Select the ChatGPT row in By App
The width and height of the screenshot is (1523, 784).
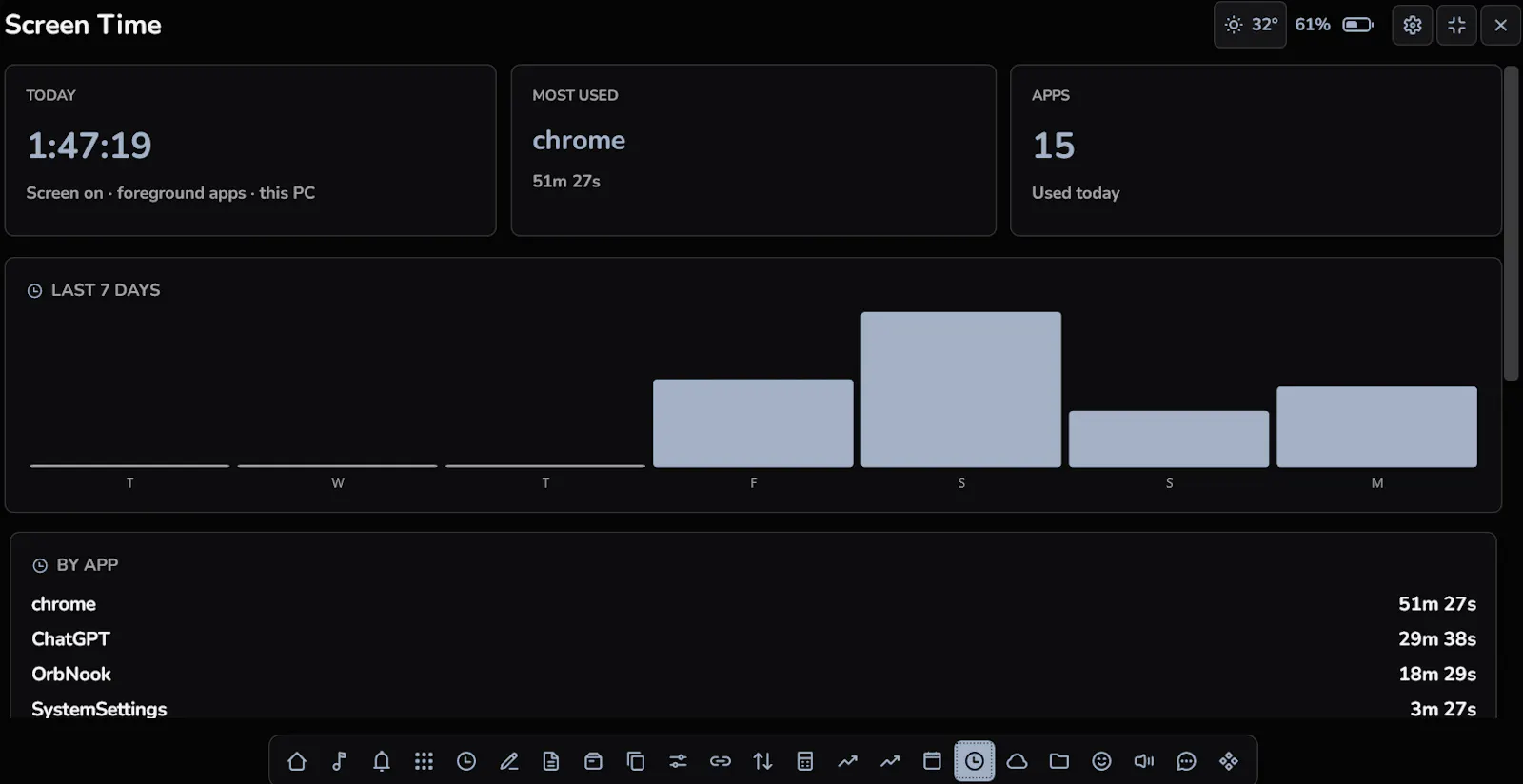[754, 639]
